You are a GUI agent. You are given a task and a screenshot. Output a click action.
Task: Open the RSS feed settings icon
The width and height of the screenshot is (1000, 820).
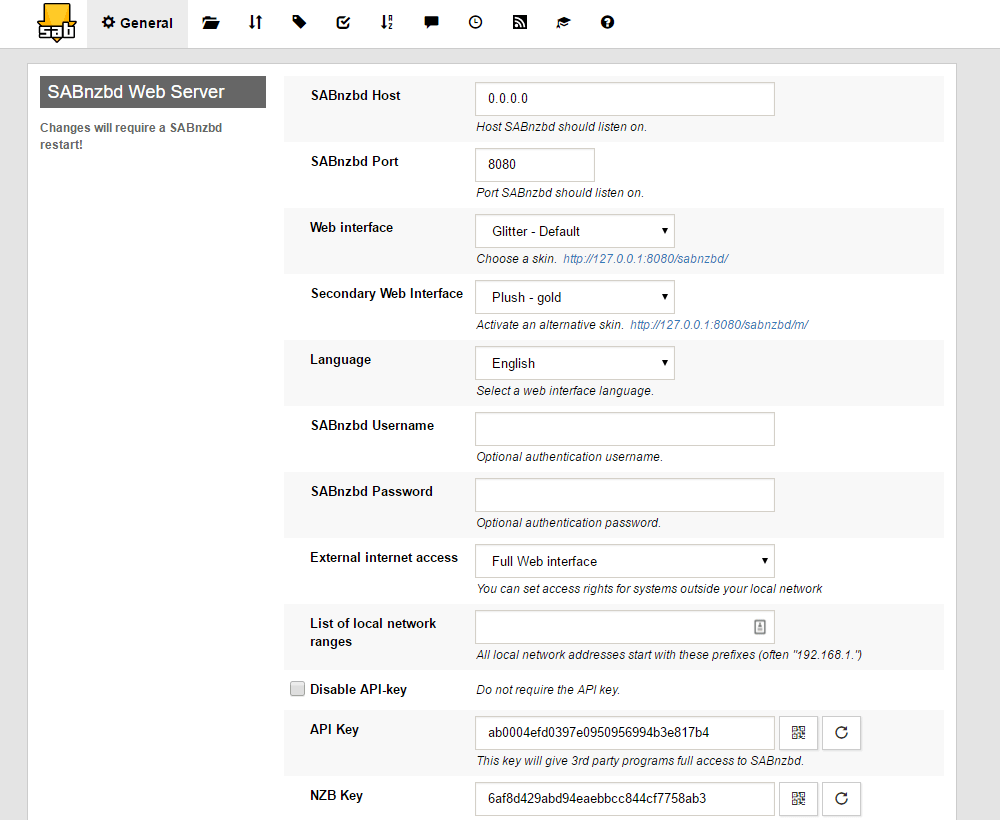pos(519,23)
